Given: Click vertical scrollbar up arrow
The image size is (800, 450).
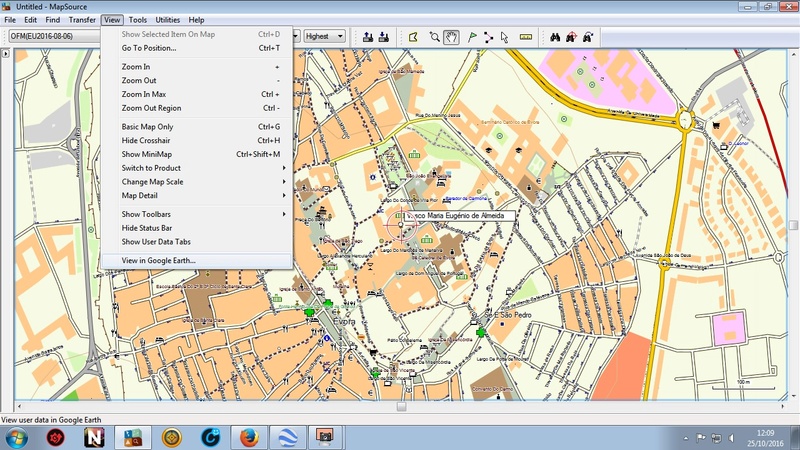Looking at the screenshot, I should point(793,54).
